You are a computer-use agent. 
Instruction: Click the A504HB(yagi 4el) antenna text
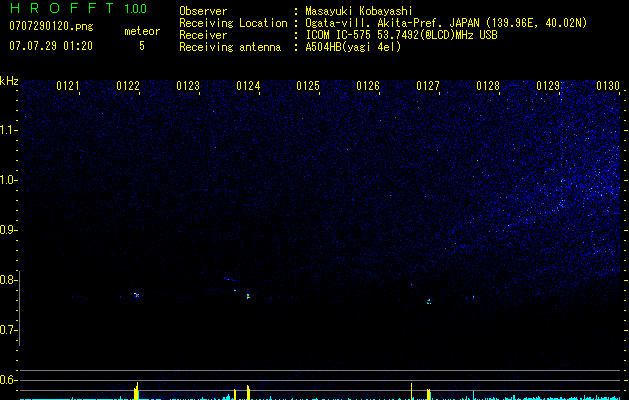[353, 47]
